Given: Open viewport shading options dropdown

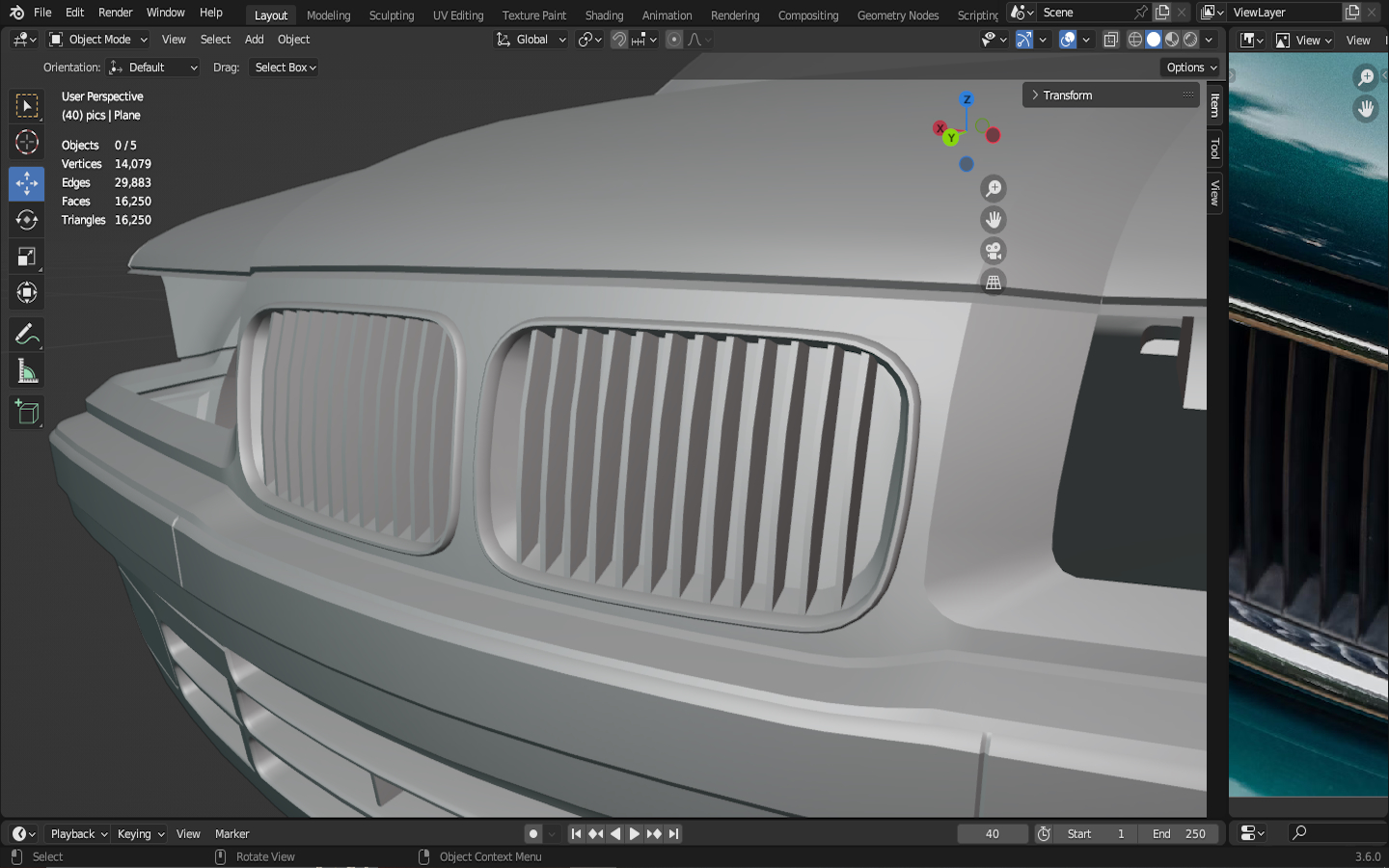Looking at the screenshot, I should 1209,40.
